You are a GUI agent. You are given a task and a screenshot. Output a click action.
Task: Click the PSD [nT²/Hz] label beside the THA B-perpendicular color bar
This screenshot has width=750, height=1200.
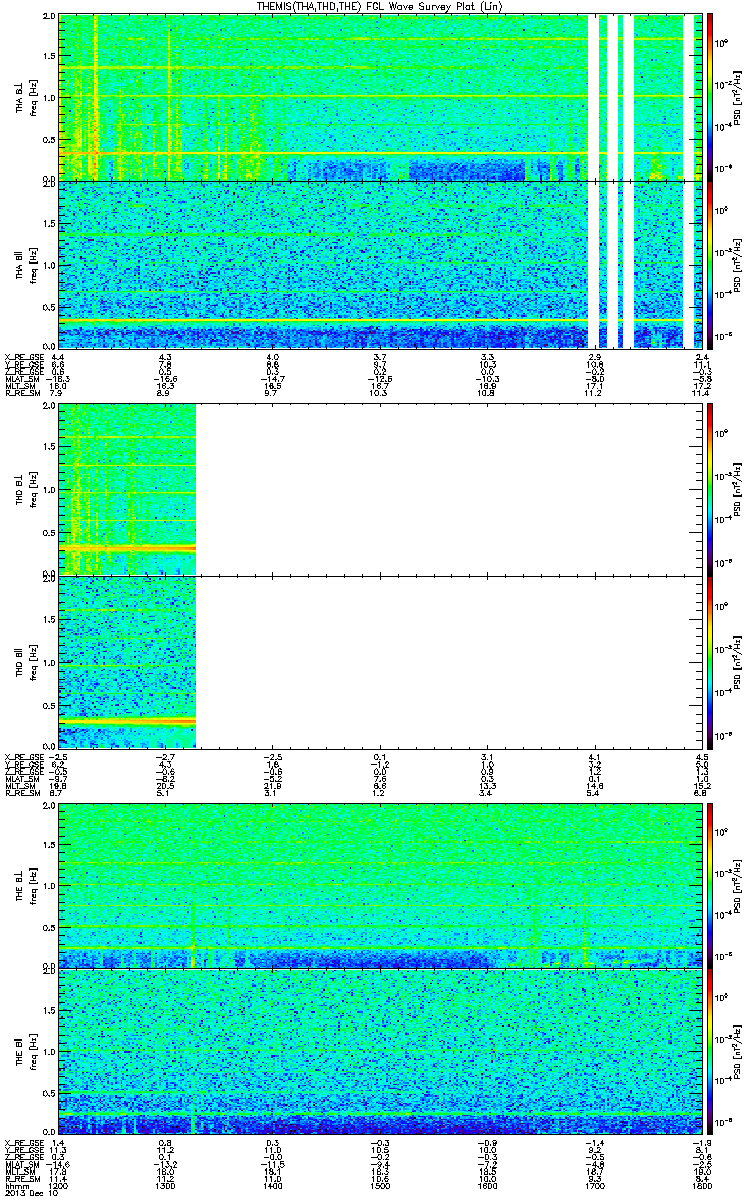click(738, 97)
